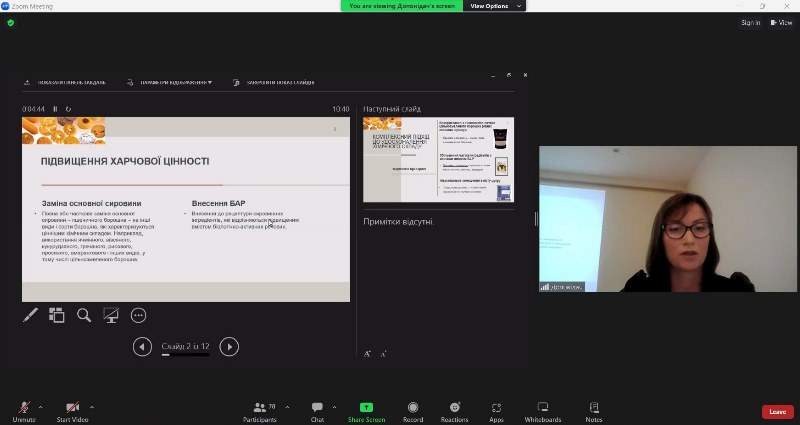Click the green Share Screen icon
The height and width of the screenshot is (425, 800).
click(366, 408)
